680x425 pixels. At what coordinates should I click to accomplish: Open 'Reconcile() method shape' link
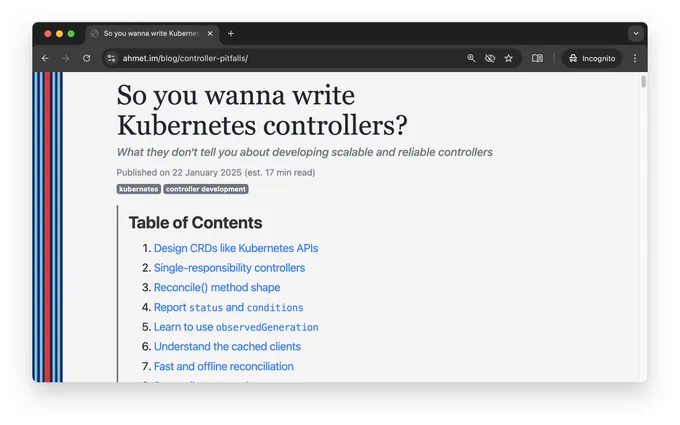(x=217, y=287)
